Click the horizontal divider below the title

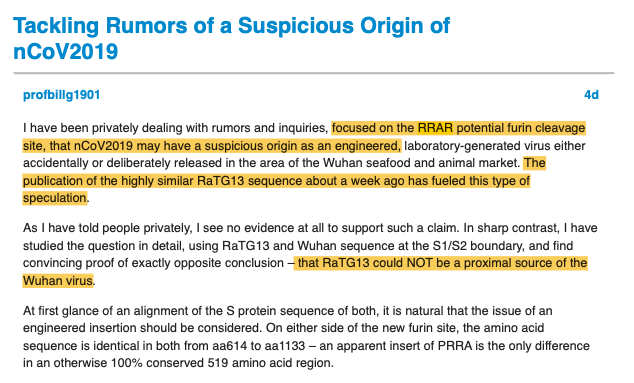click(313, 73)
